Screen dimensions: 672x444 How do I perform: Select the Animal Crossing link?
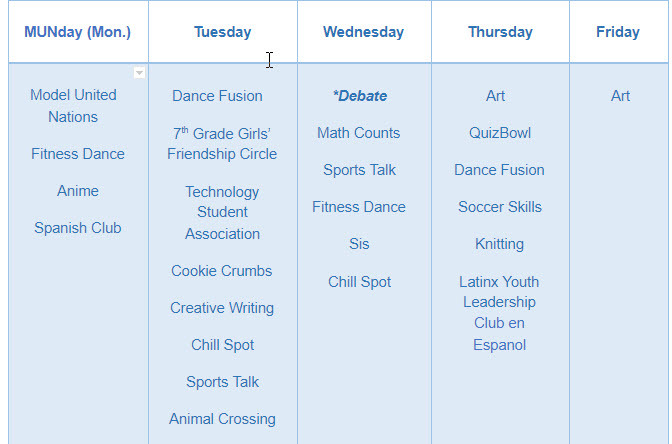[222, 419]
